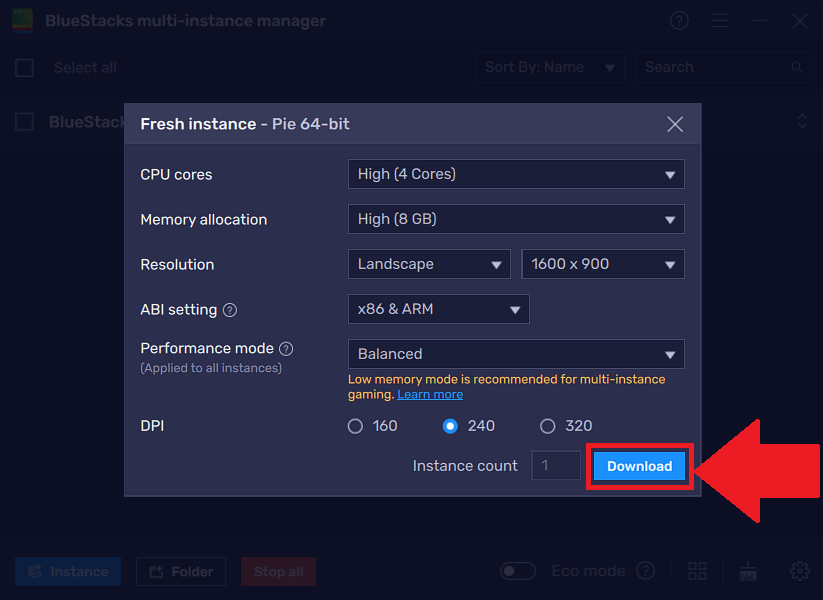Screen dimensions: 823x600
Task: Minimize the multi-instance manager window
Action: point(759,21)
